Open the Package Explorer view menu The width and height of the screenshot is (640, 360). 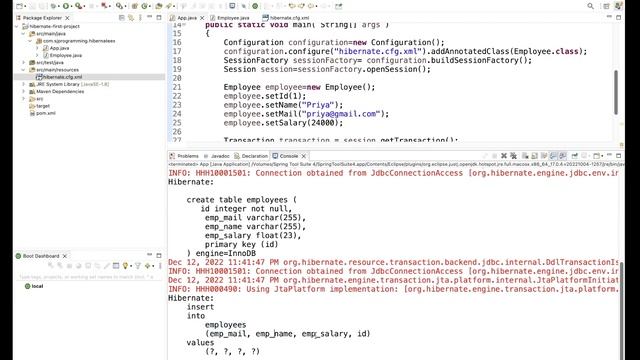click(140, 18)
